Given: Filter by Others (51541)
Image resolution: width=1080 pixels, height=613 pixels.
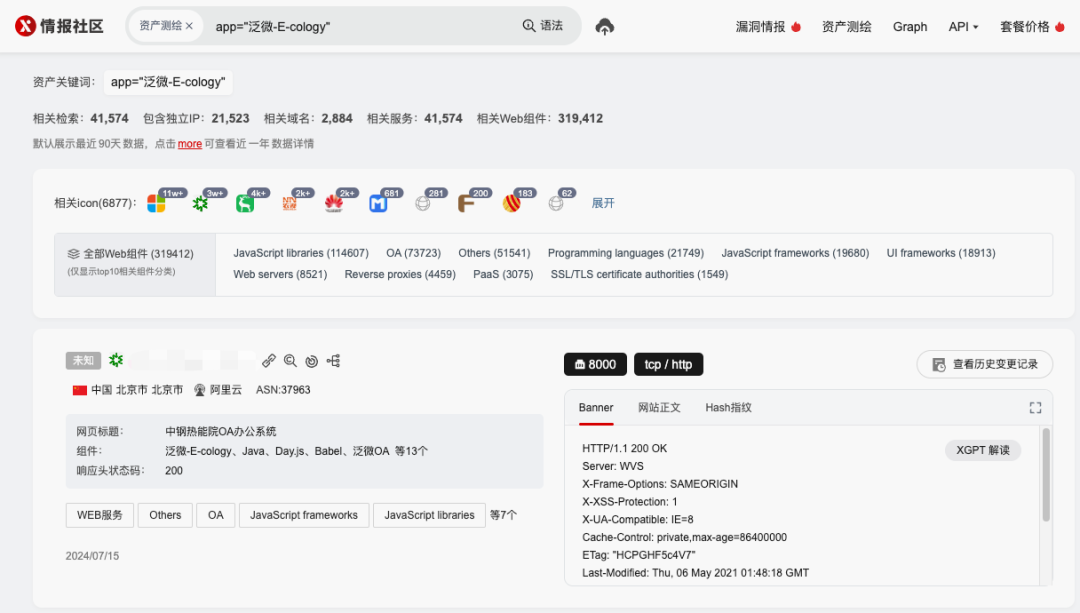Looking at the screenshot, I should coord(494,253).
